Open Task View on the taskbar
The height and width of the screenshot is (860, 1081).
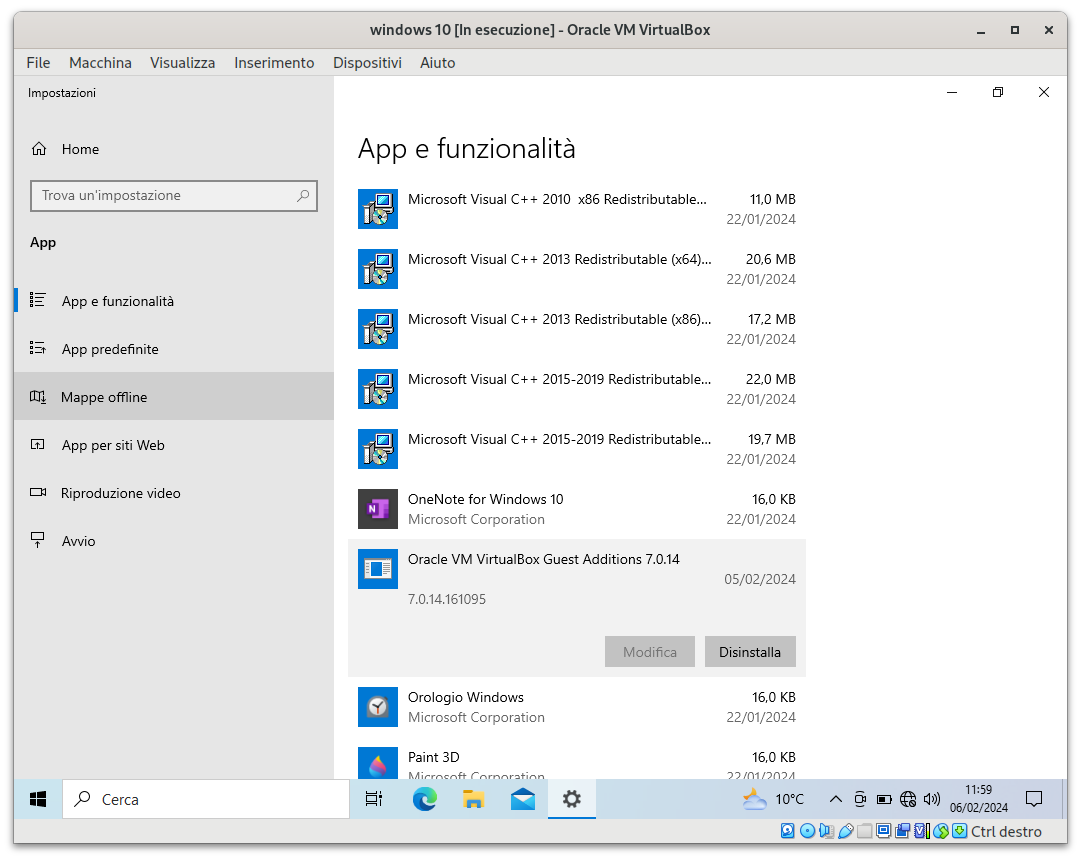374,799
